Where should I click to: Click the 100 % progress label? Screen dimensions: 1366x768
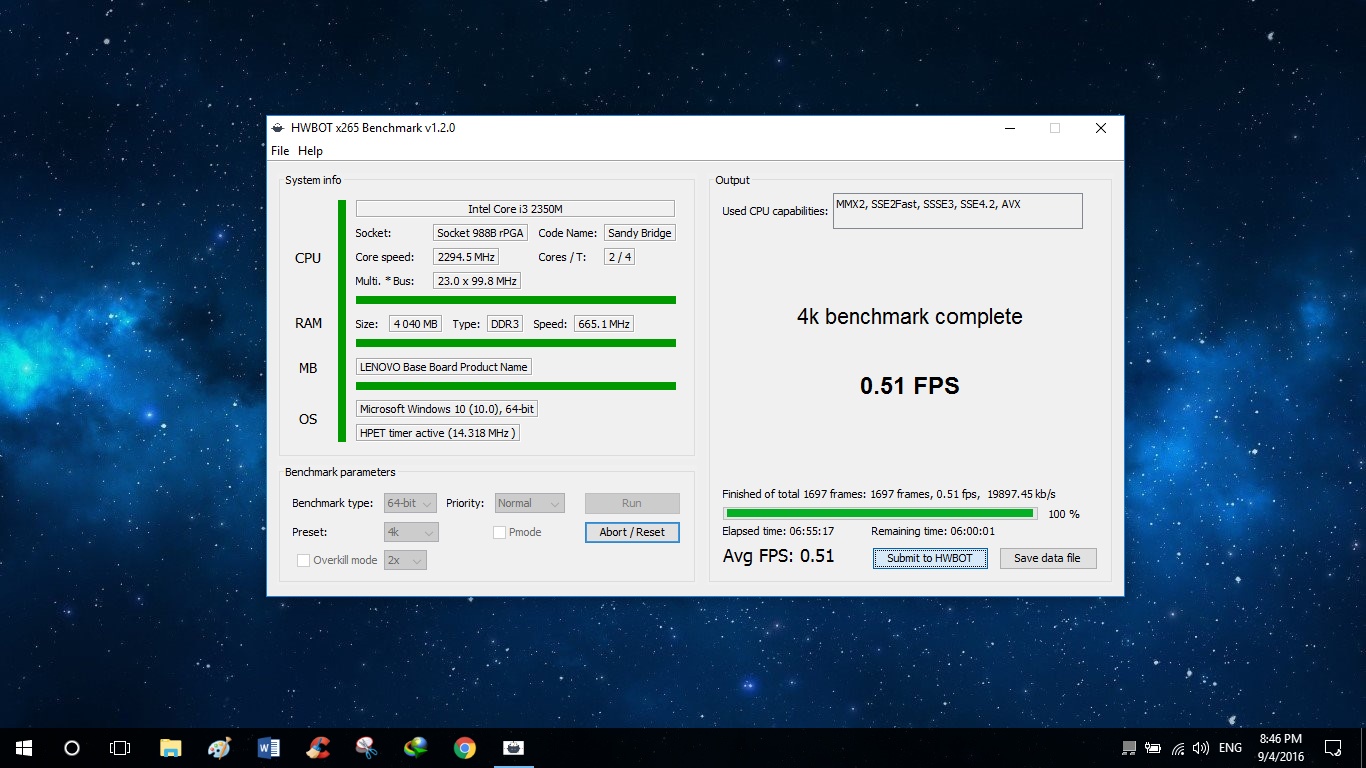click(1064, 514)
